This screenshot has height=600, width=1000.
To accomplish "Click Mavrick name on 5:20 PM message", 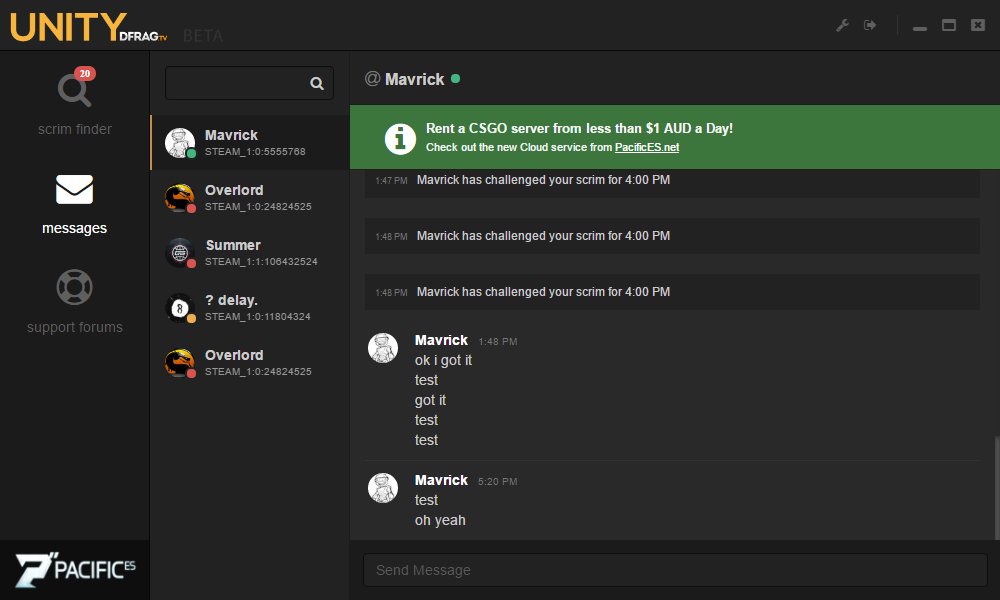I will click(x=441, y=480).
